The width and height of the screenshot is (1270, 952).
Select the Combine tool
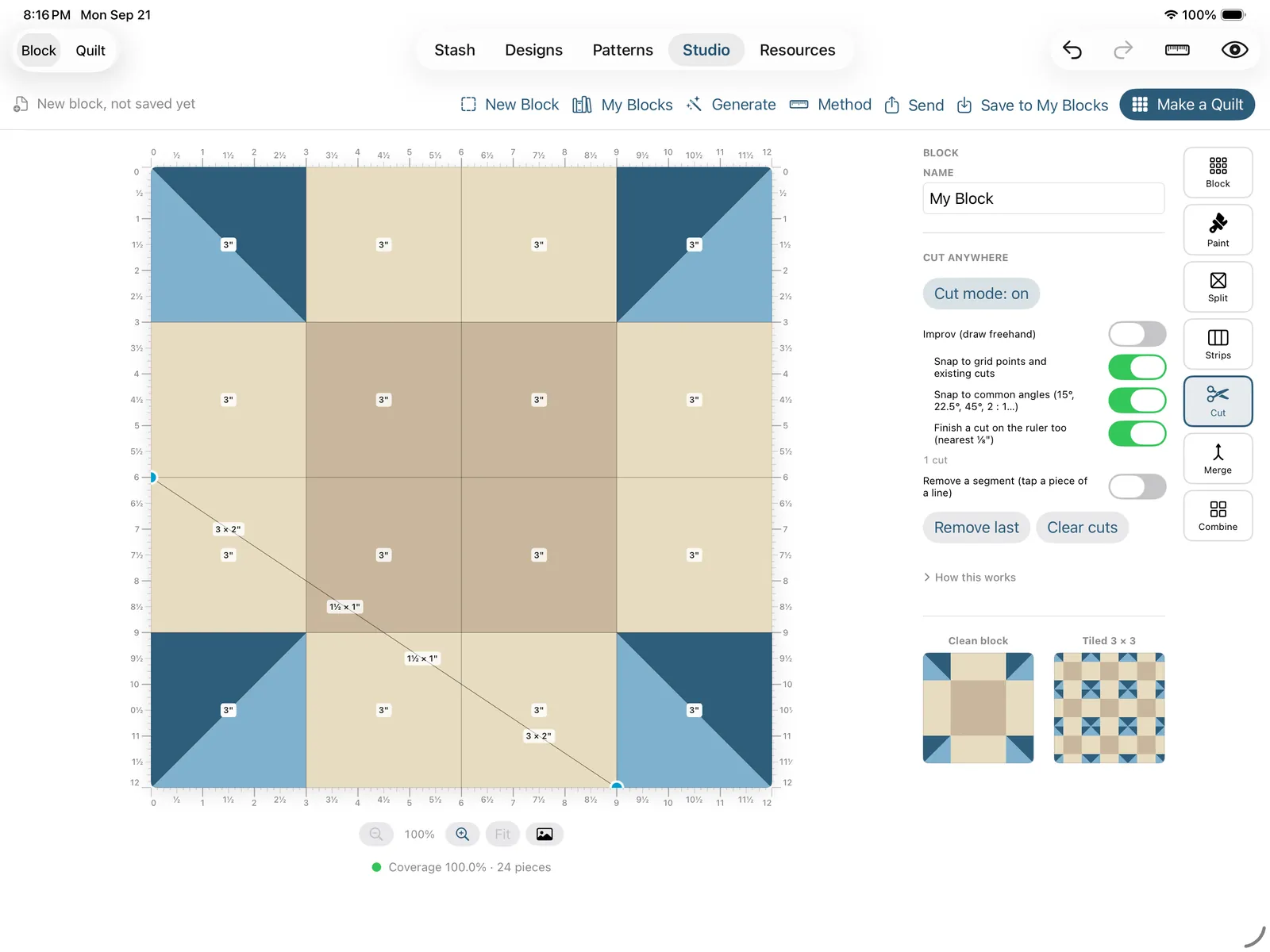pyautogui.click(x=1218, y=516)
